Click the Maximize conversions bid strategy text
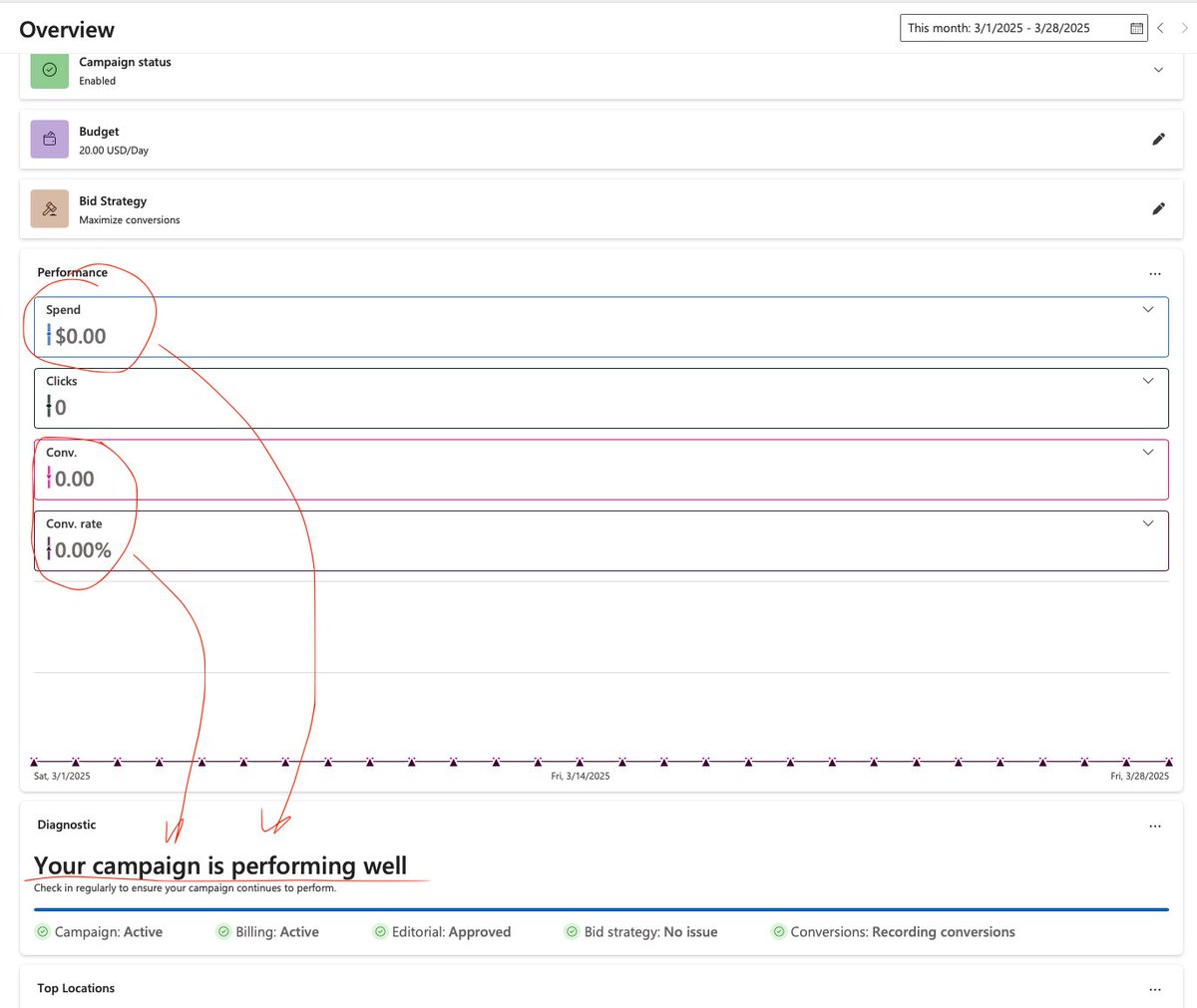This screenshot has width=1197, height=1008. pyautogui.click(x=130, y=220)
